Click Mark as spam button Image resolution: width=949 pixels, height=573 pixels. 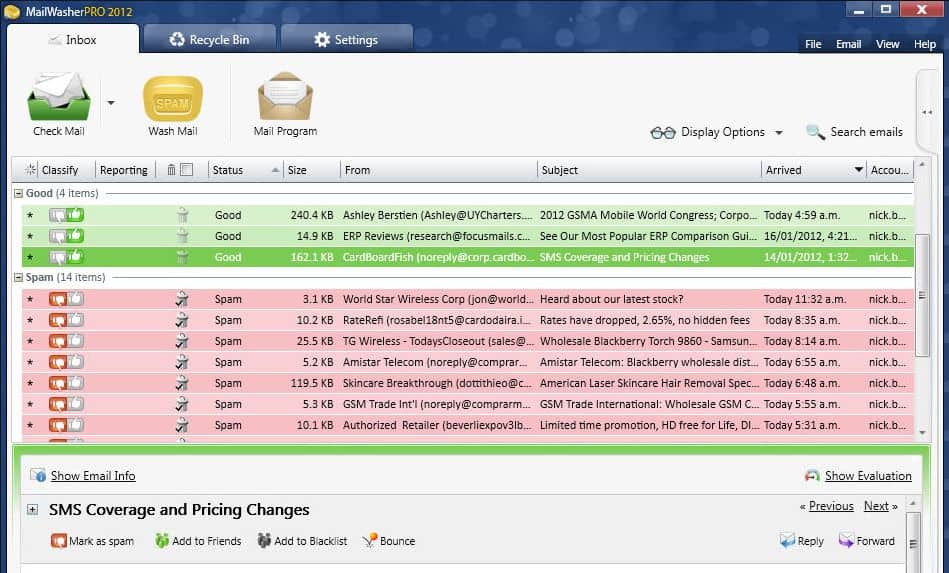coord(93,541)
